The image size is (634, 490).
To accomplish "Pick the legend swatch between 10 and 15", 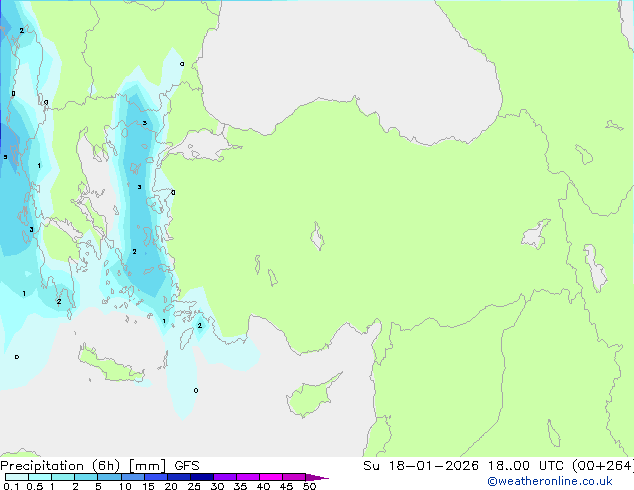I will click(x=133, y=477).
